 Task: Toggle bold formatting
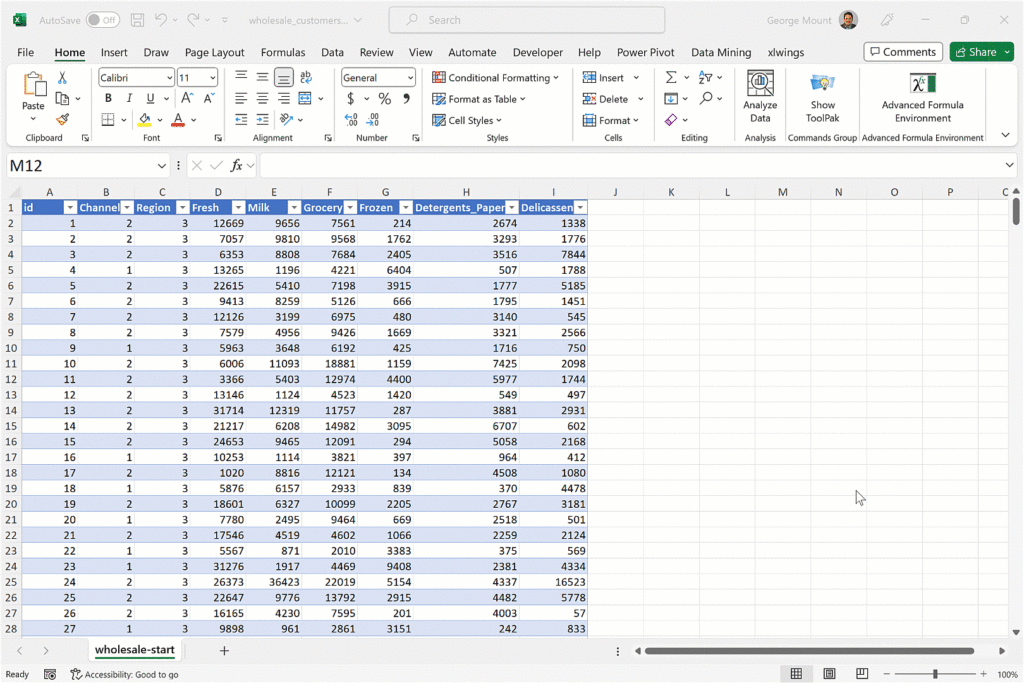coord(108,99)
